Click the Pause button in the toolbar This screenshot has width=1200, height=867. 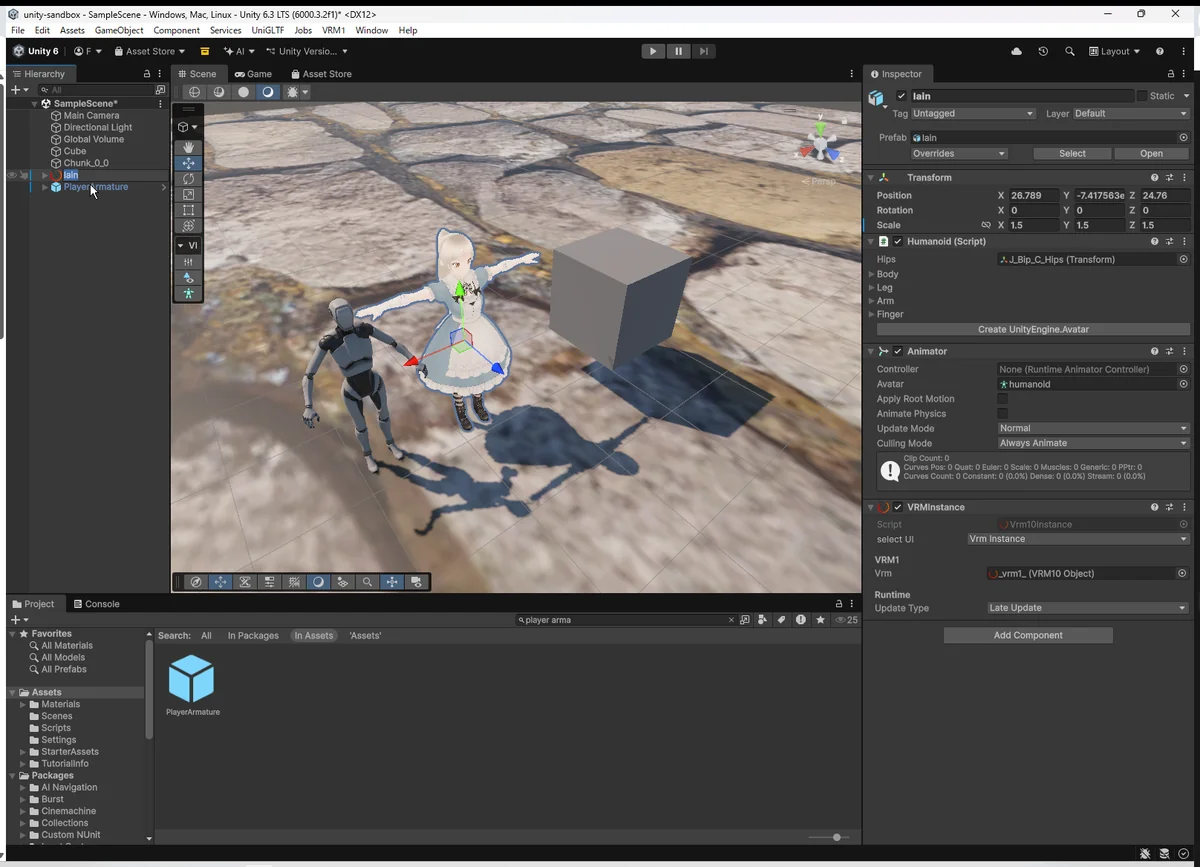(678, 51)
